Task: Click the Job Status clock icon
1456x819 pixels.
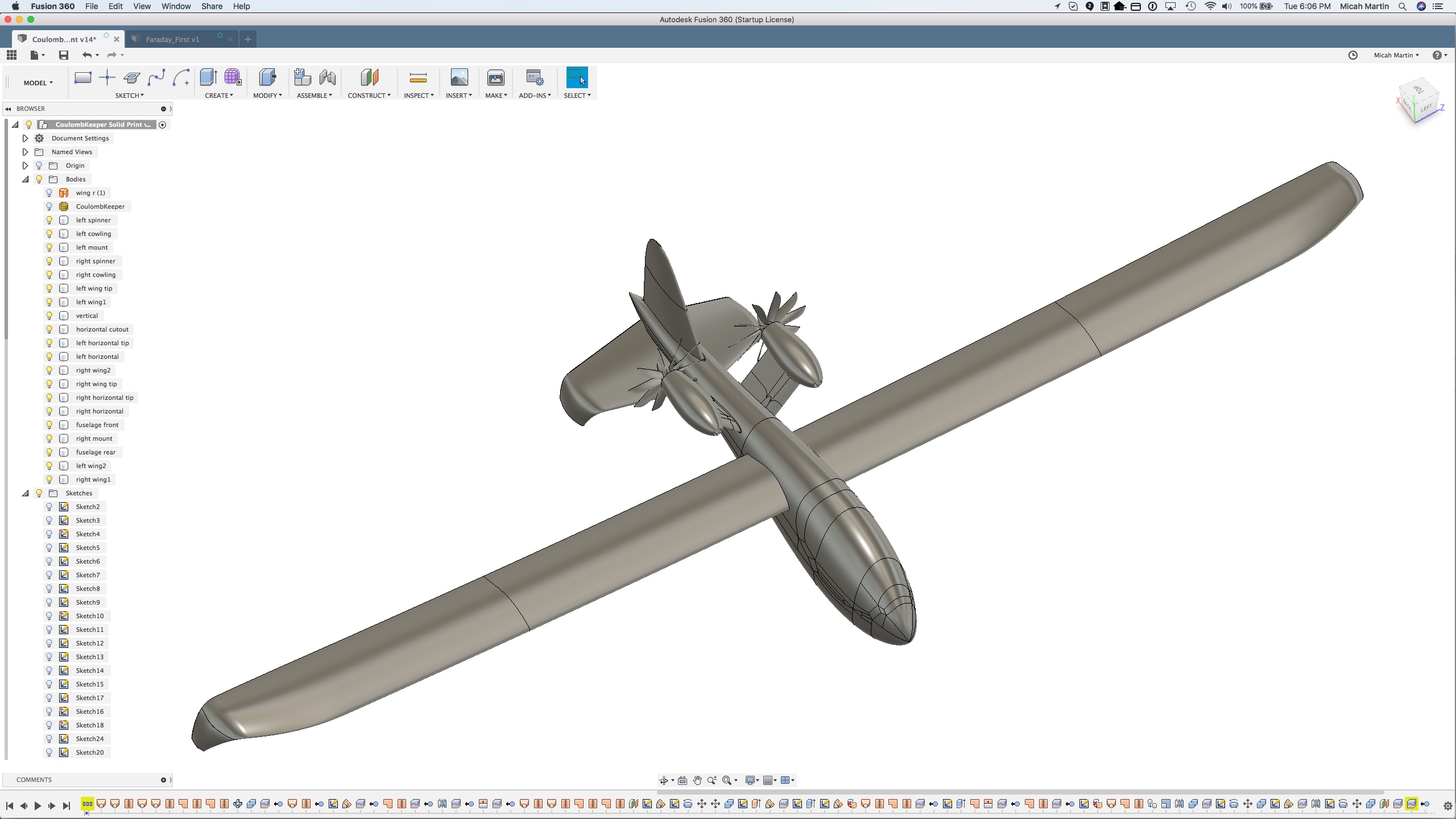Action: 1353,55
